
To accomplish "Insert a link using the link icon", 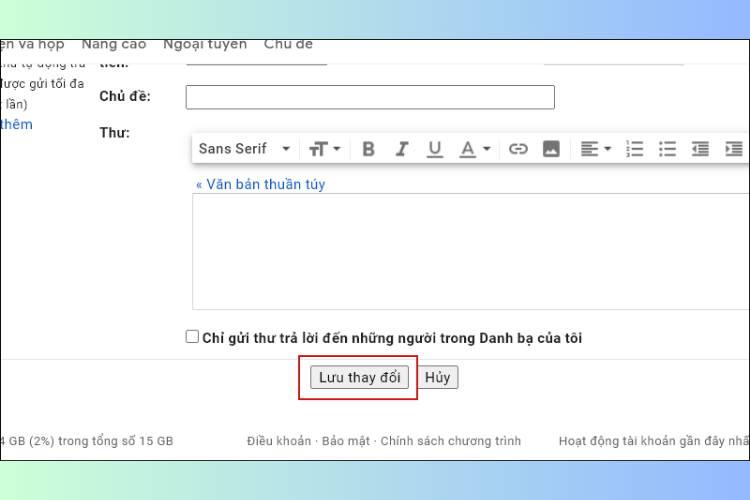I will click(518, 149).
